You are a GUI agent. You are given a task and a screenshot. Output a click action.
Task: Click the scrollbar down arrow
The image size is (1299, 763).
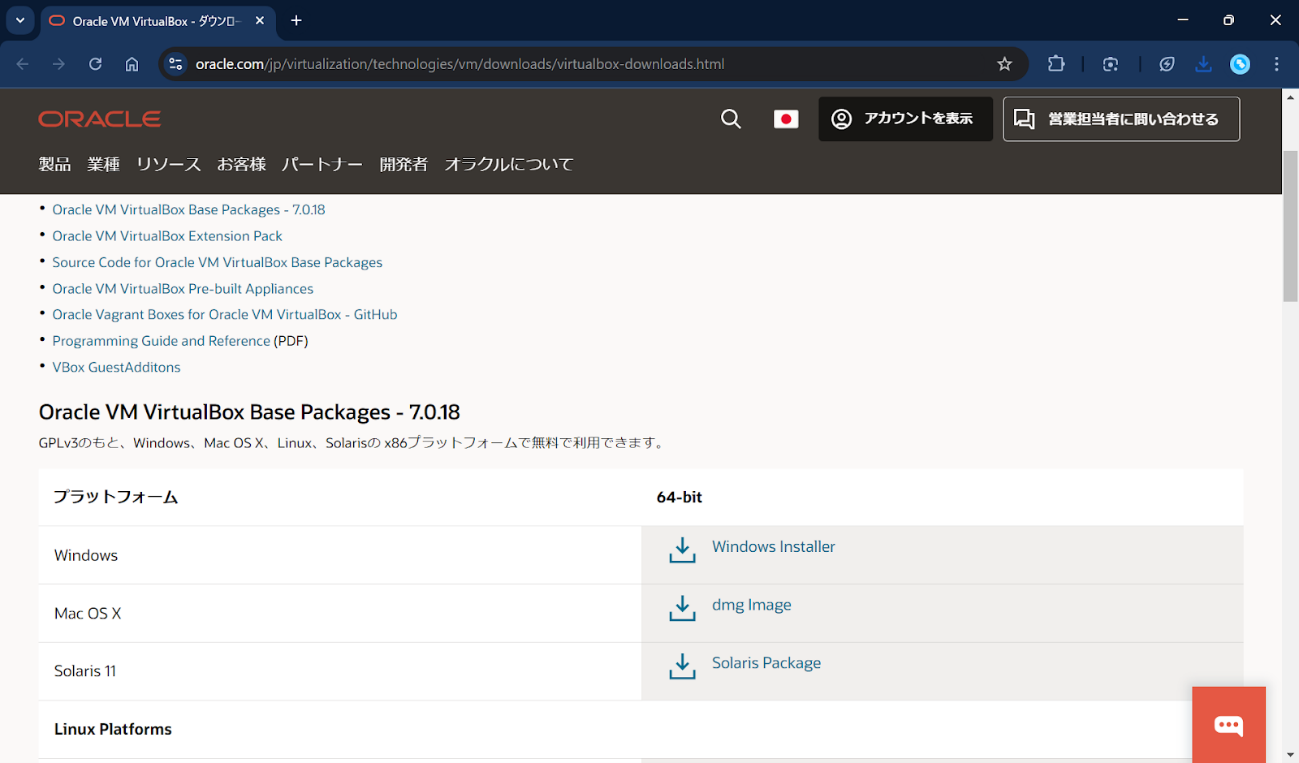tap(1290, 754)
